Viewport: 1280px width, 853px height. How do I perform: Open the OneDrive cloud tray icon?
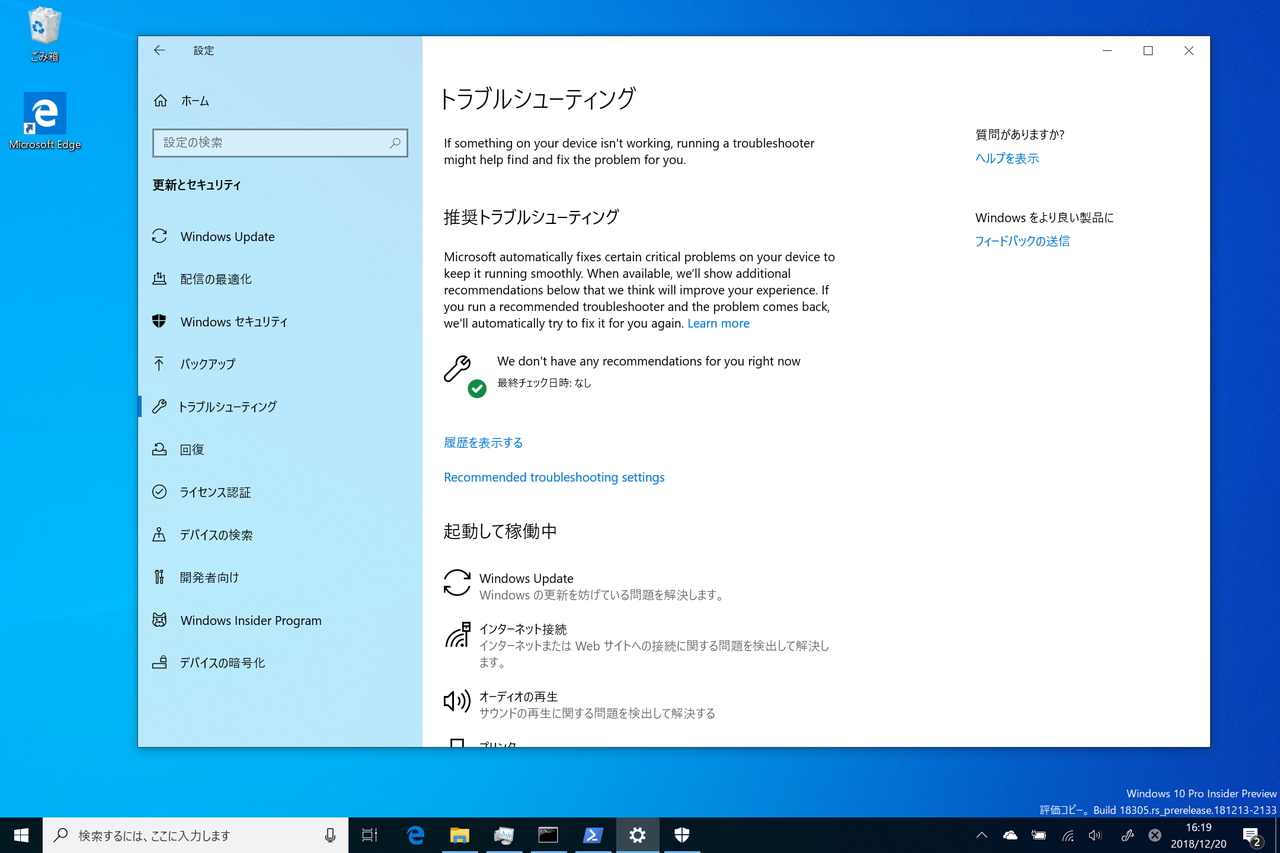pos(1010,835)
